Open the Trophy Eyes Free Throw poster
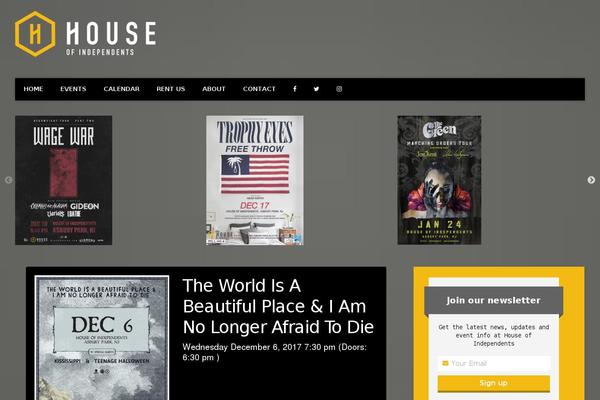Image resolution: width=600 pixels, height=400 pixels. tap(255, 180)
